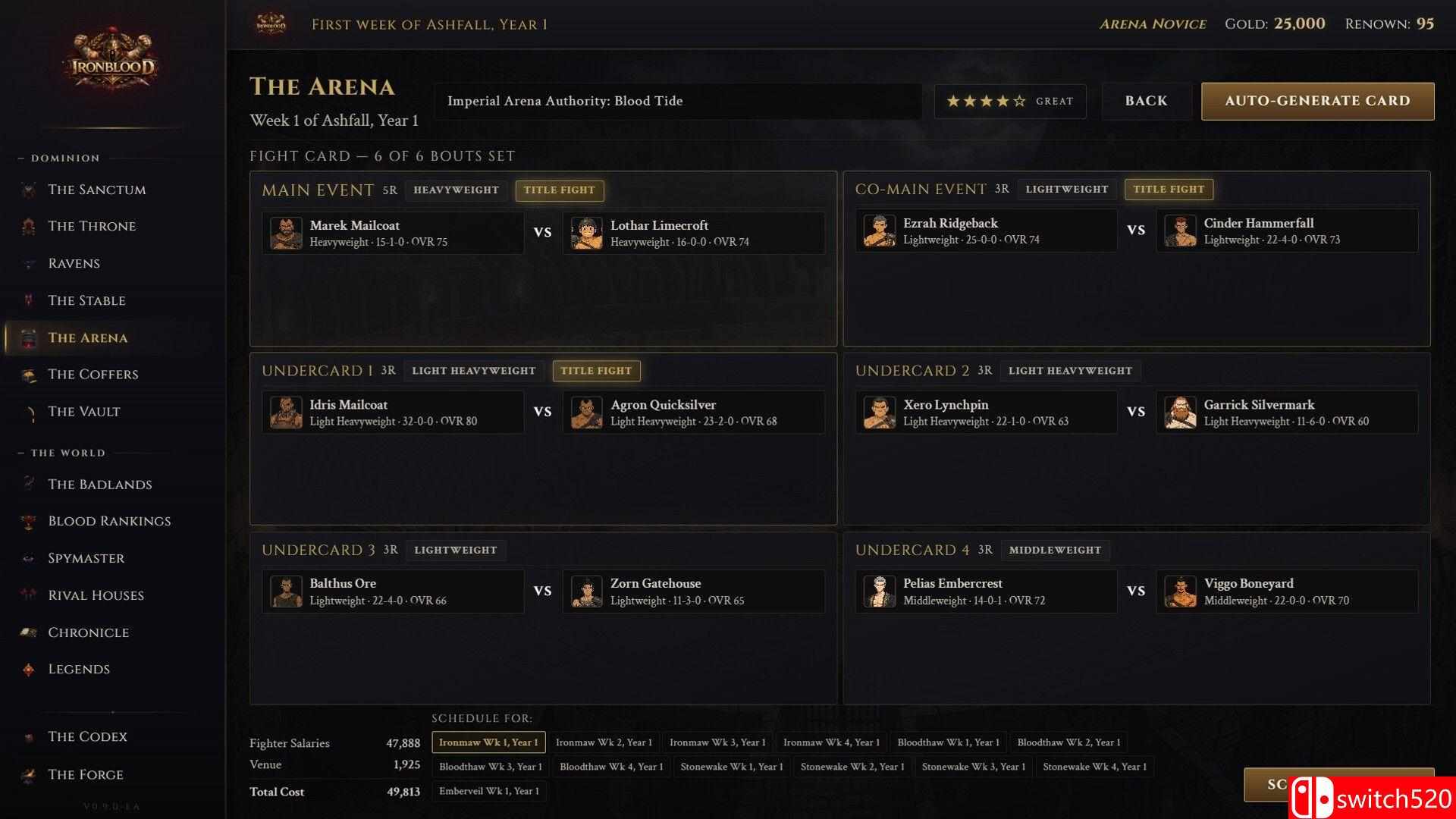1456x819 pixels.
Task: Click the four-star Great rating
Action: pos(1010,101)
